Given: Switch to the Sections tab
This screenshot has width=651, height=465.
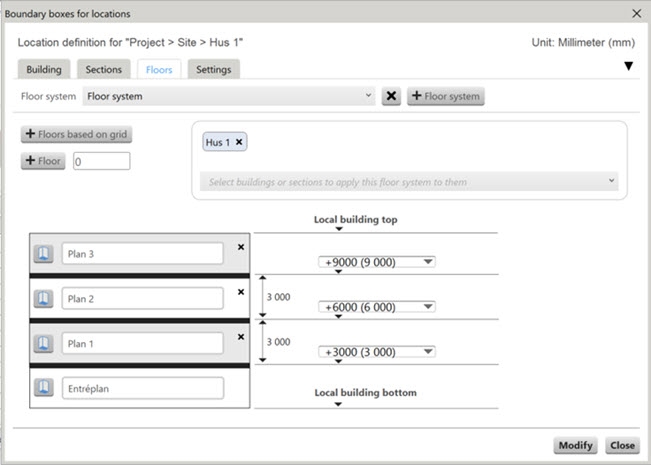Looking at the screenshot, I should point(104,69).
